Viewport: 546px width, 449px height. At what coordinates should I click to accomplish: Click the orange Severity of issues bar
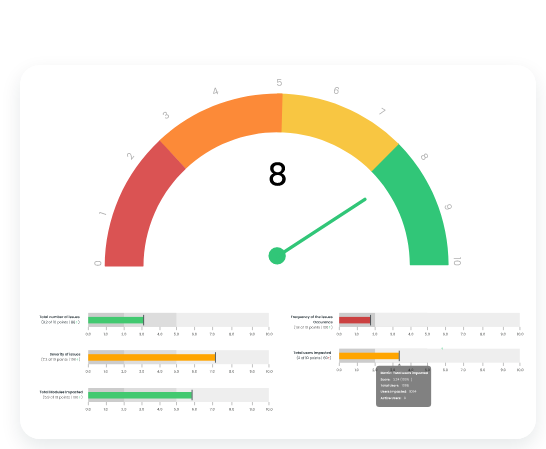pos(151,357)
